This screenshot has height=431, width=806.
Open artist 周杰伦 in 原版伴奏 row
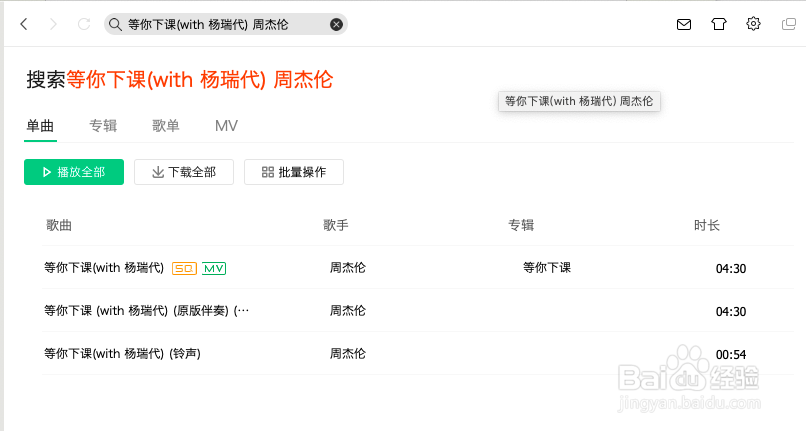(x=347, y=311)
